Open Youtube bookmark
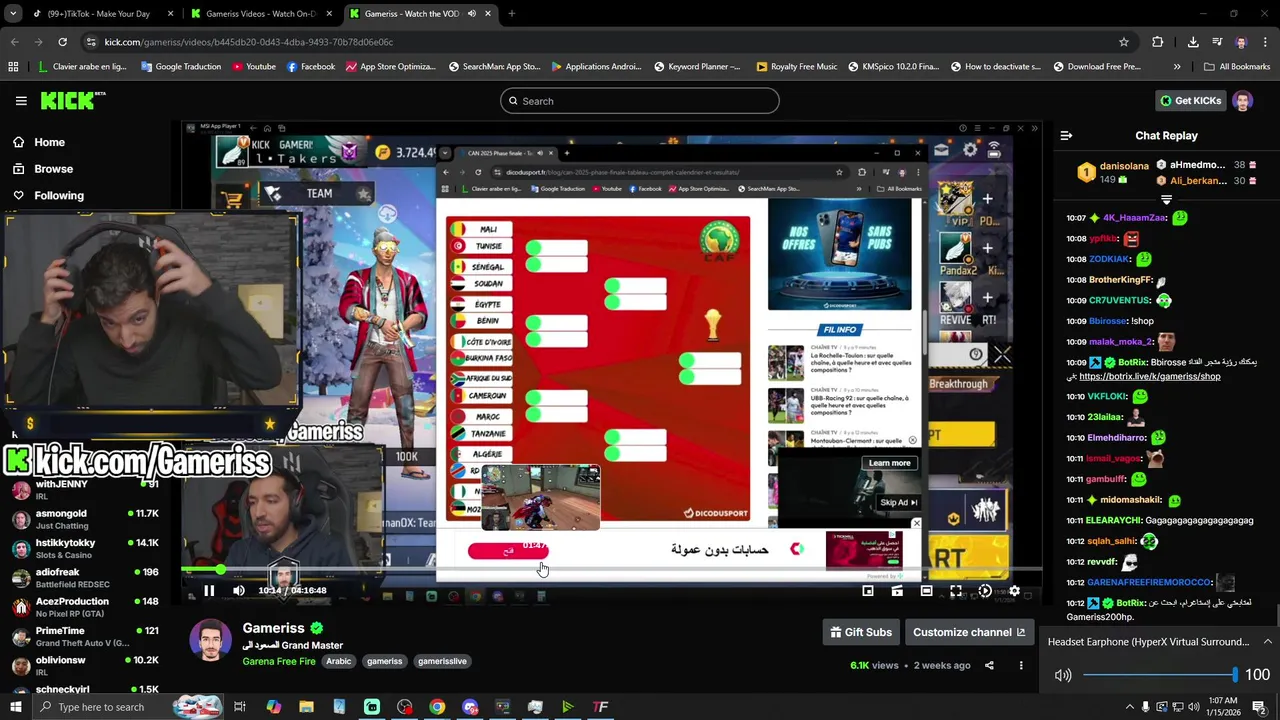The height and width of the screenshot is (720, 1280). pos(254,67)
